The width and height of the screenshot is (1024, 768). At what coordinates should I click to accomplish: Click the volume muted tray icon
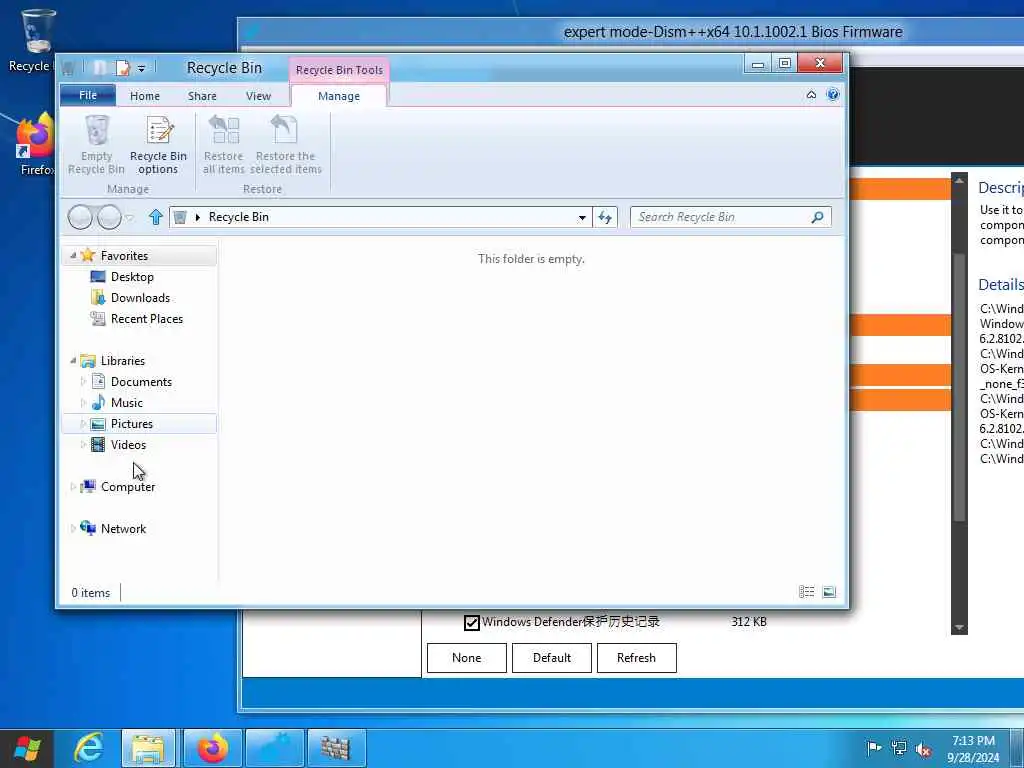point(923,749)
